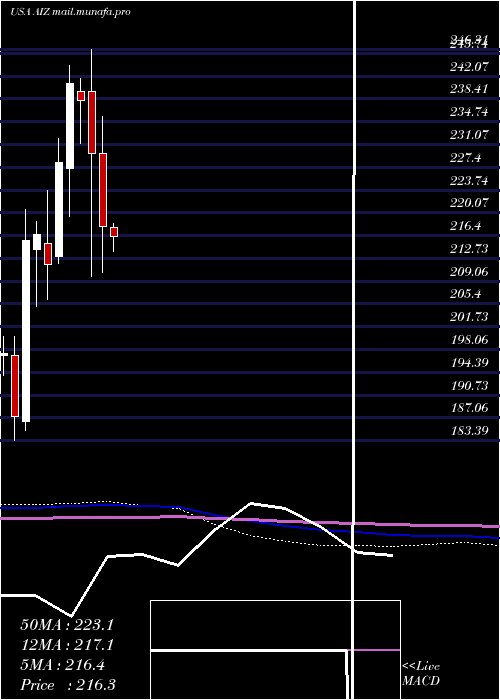Click the 187.06 price axis value

[x=469, y=408]
